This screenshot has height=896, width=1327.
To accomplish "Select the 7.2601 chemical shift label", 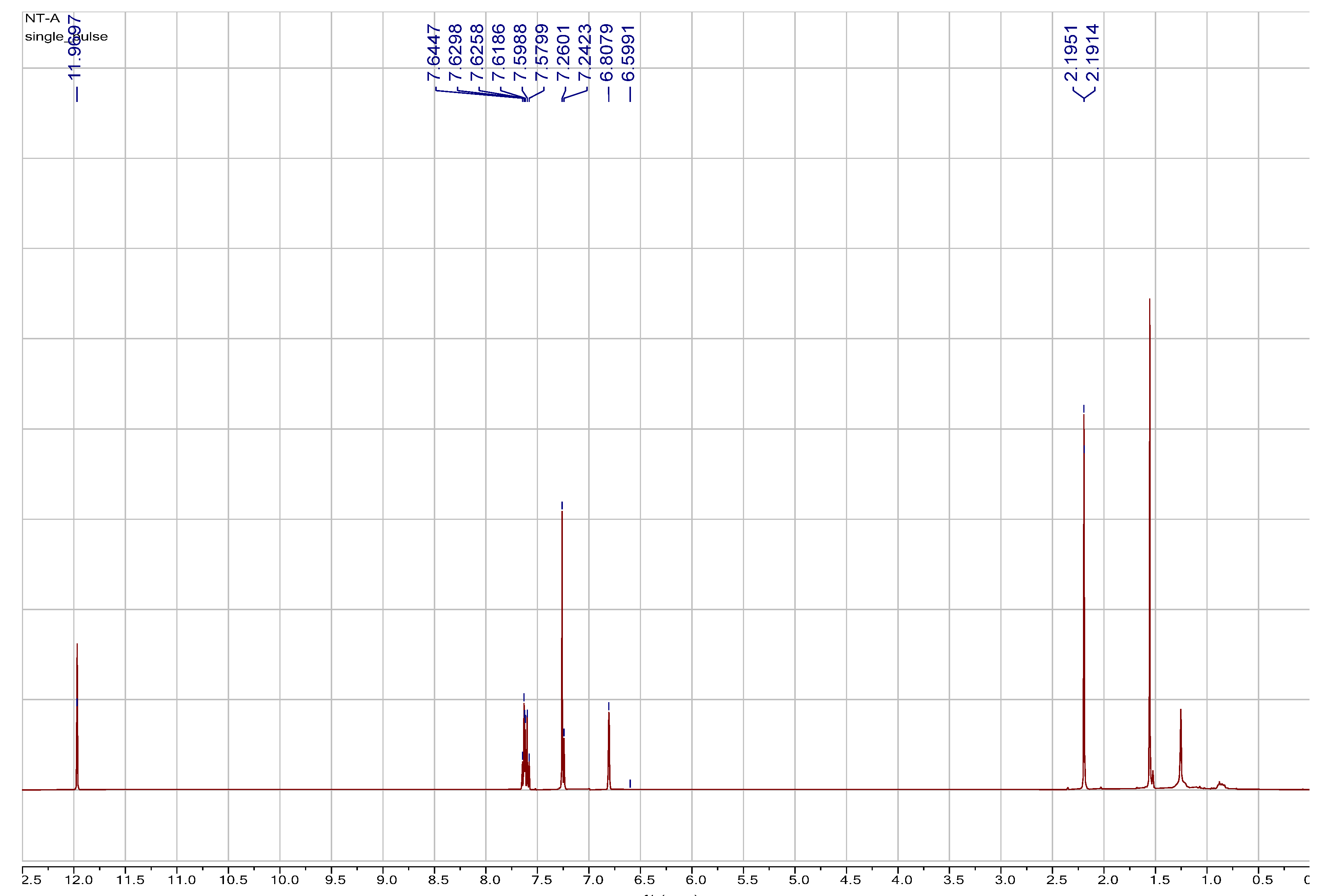I will pos(564,52).
